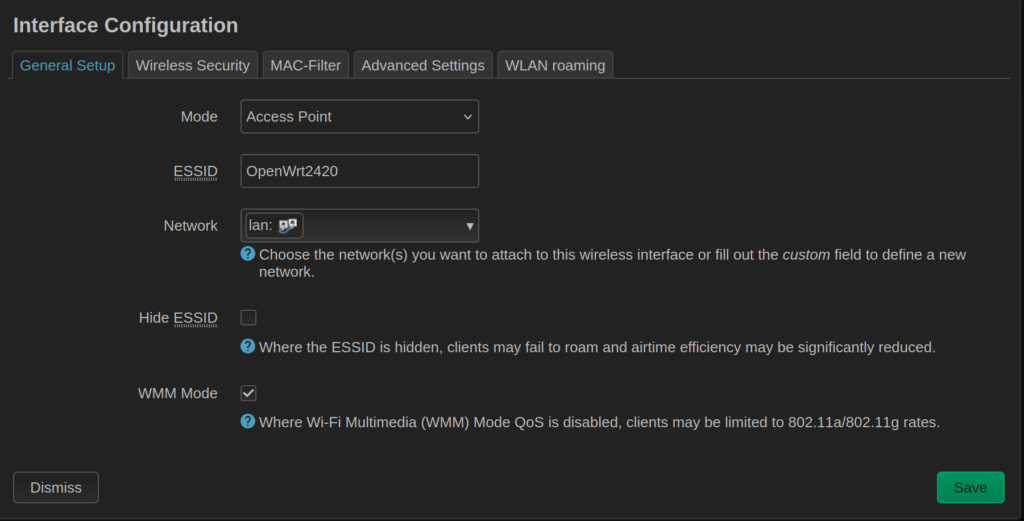Click help icon beside hidden ESSID warning
Screen dimensions: 1024x521
248,347
